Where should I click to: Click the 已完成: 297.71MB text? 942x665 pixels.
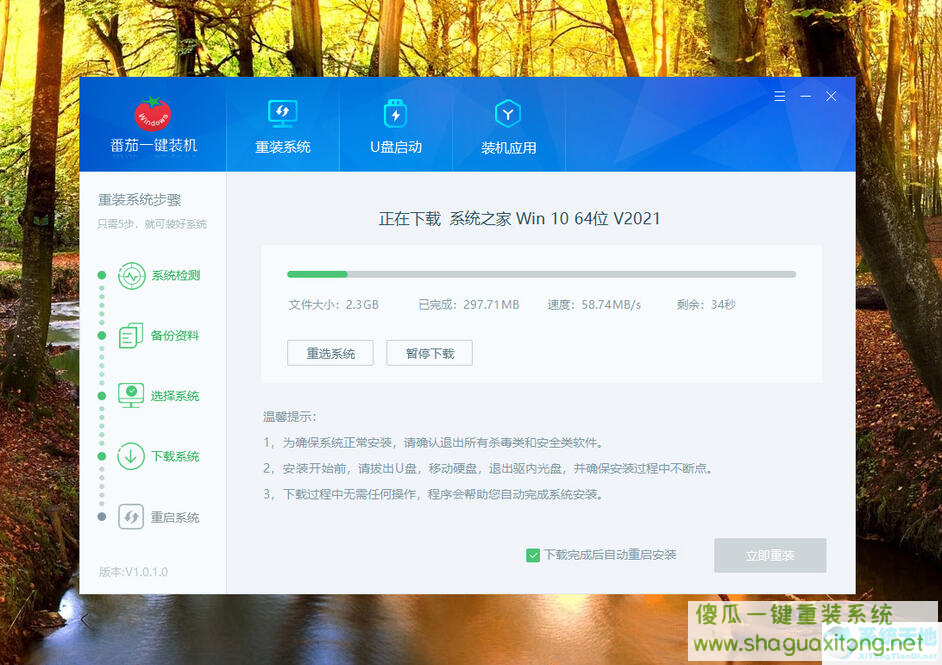click(469, 305)
